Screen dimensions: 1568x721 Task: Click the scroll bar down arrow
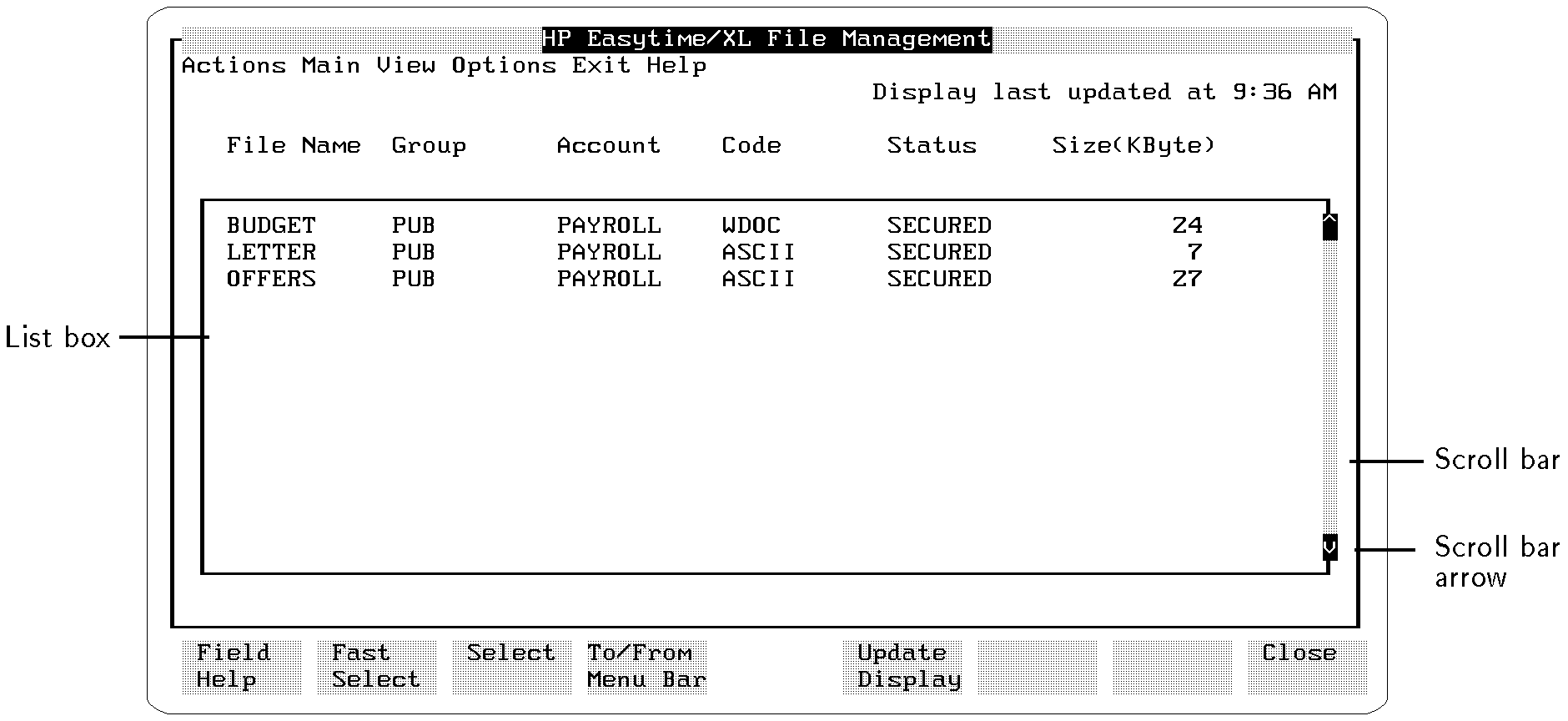click(1329, 547)
